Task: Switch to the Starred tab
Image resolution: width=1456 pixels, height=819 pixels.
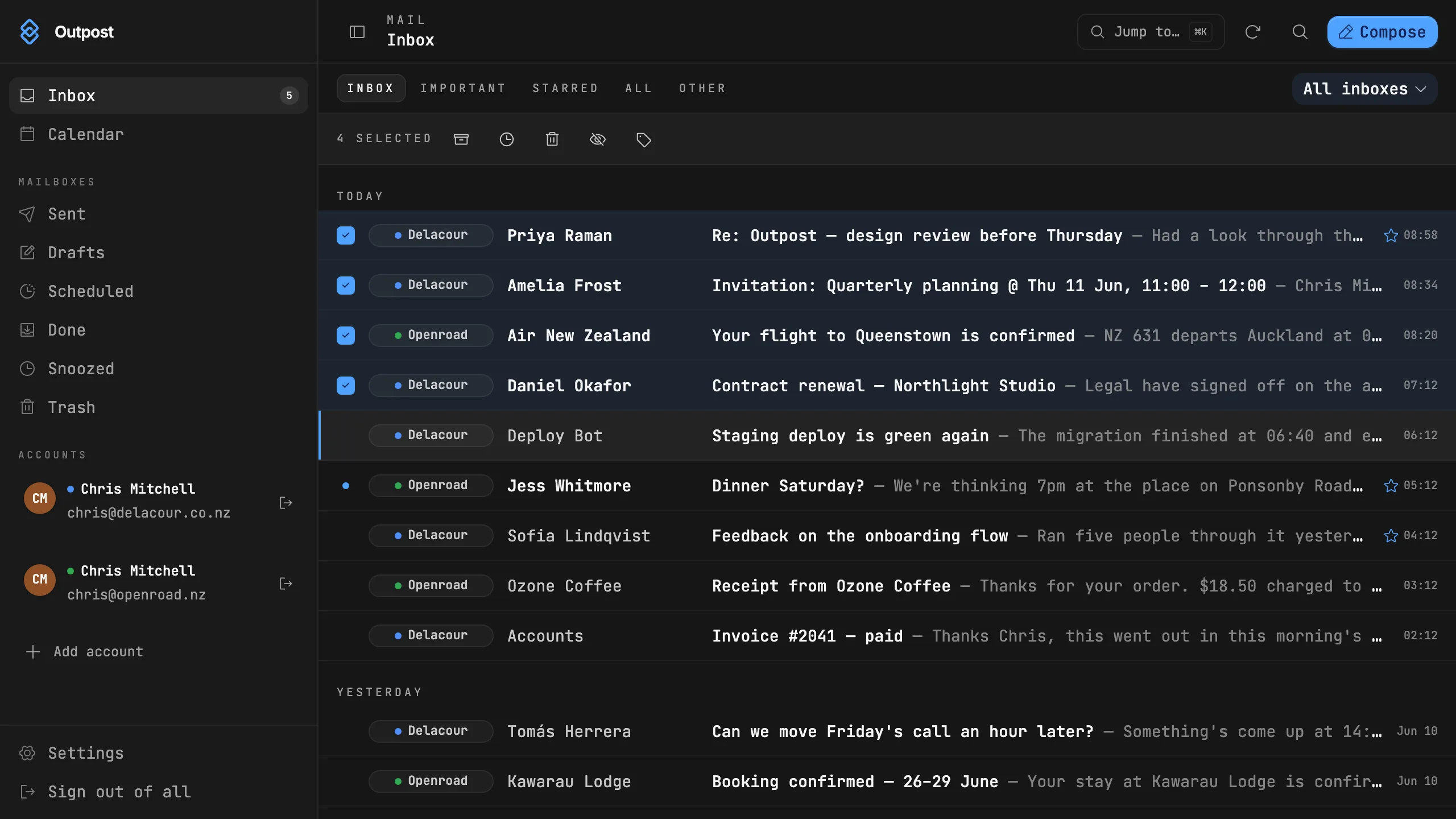Action: tap(565, 88)
